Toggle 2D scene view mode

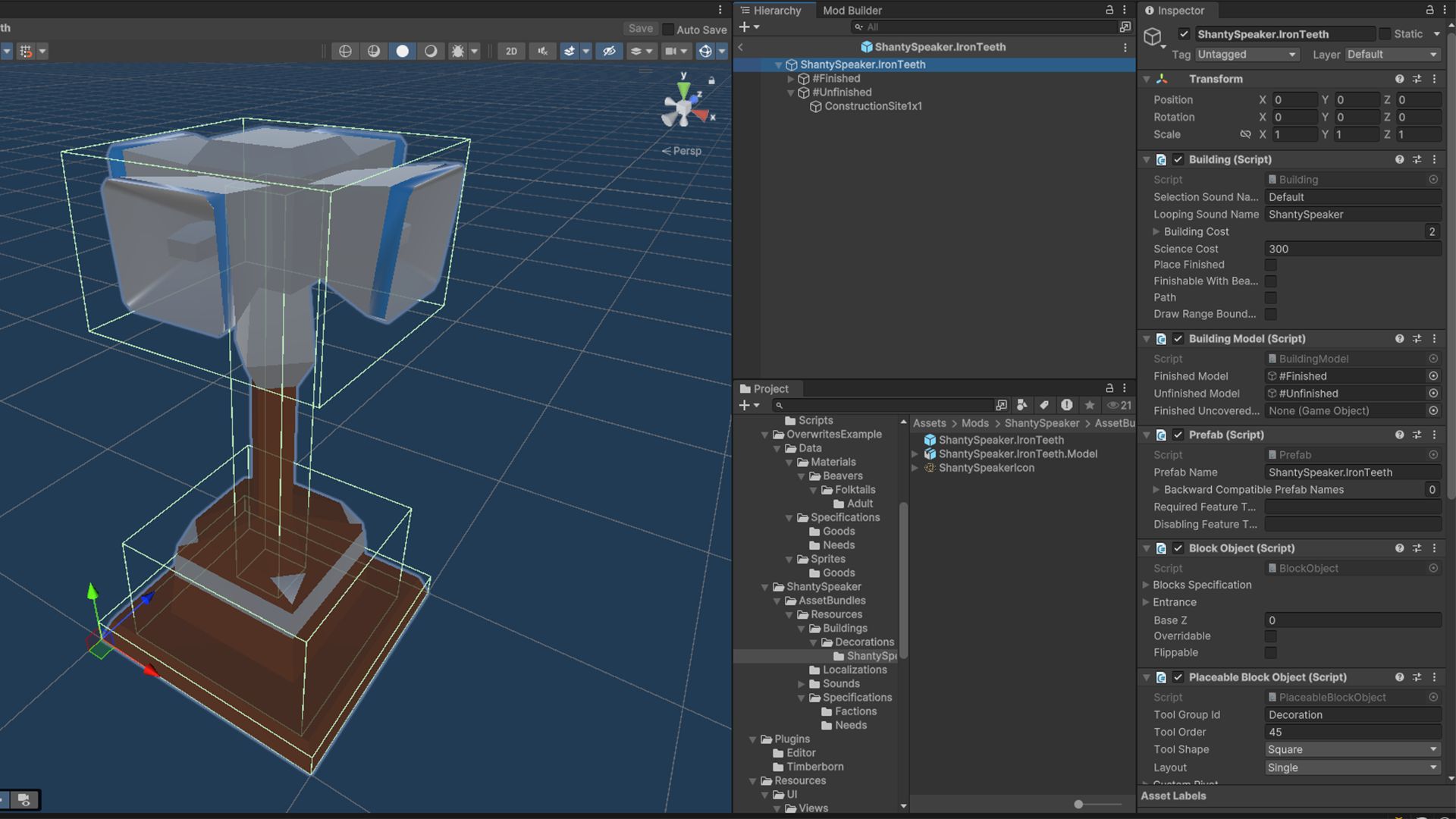[x=511, y=51]
